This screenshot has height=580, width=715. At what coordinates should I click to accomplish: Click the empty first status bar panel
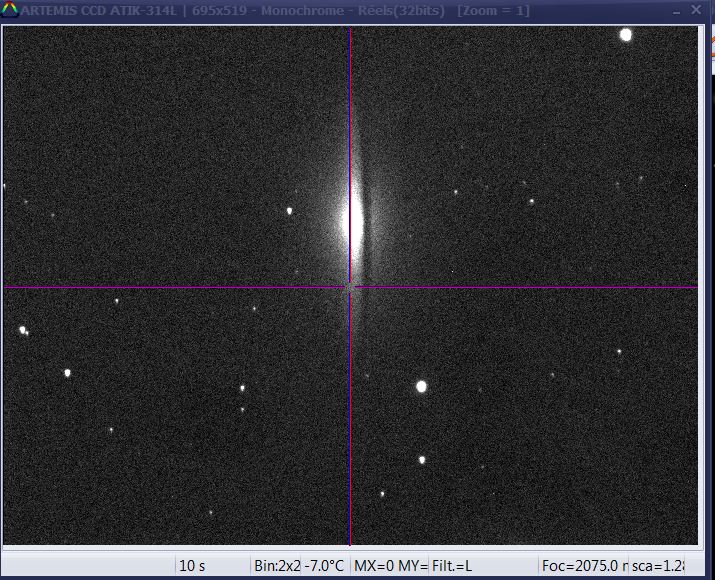pos(88,566)
